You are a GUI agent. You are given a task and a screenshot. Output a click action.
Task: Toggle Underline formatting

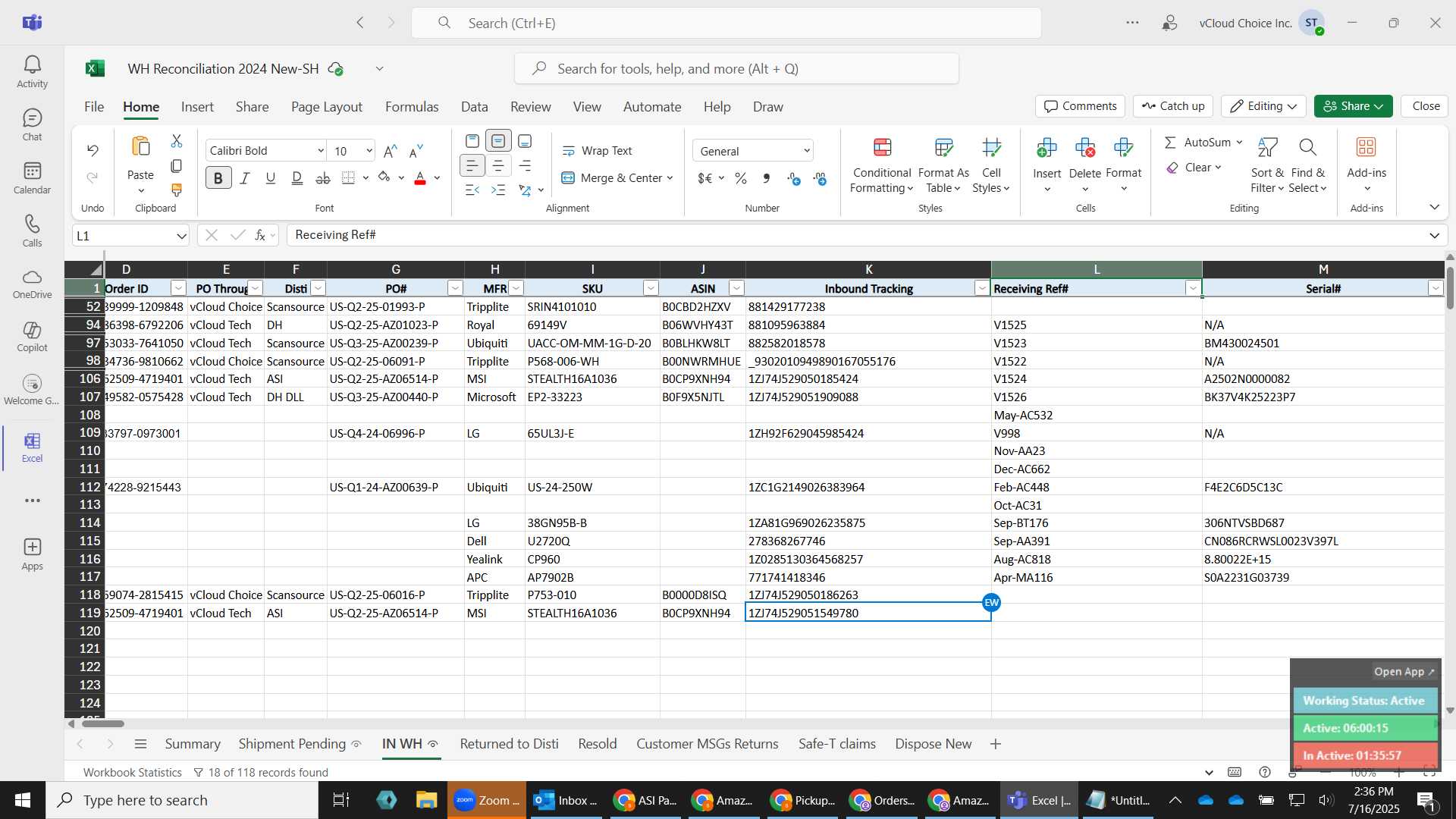(271, 178)
